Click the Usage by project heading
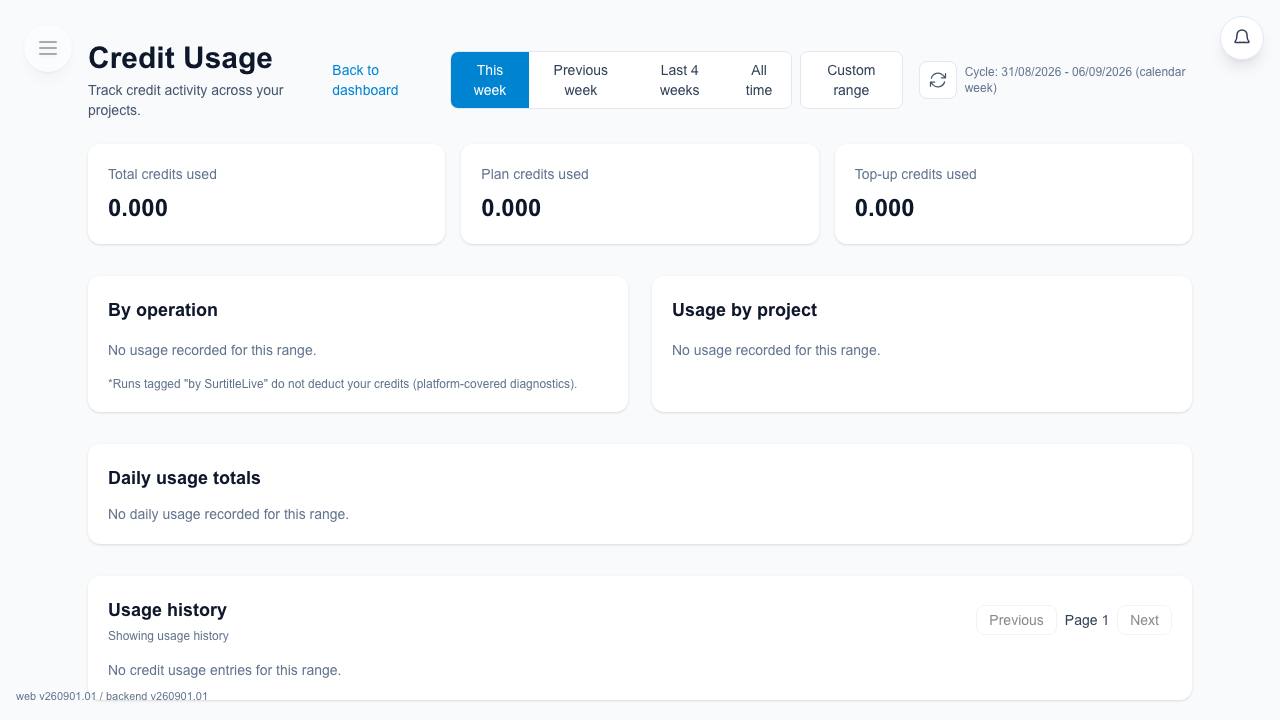Screen dimensions: 1280x720 tap(744, 310)
